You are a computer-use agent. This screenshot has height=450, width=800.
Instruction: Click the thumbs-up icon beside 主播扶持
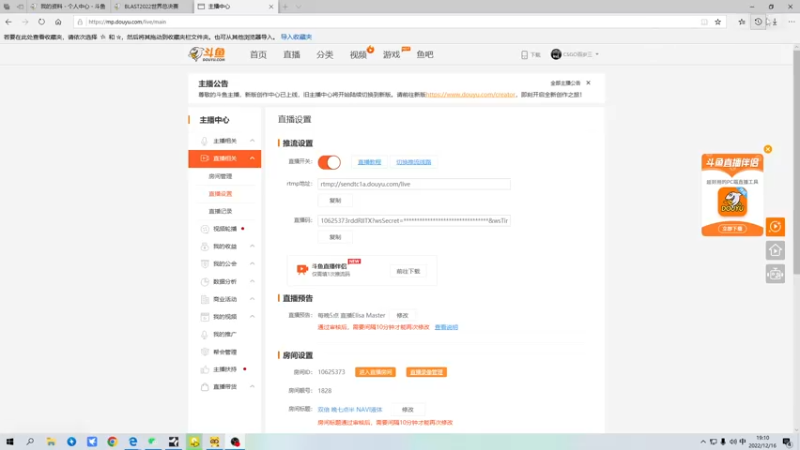(x=204, y=369)
